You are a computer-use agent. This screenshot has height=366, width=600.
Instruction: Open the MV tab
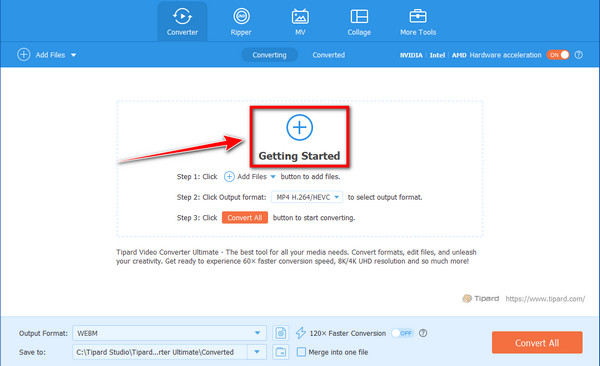coord(300,22)
